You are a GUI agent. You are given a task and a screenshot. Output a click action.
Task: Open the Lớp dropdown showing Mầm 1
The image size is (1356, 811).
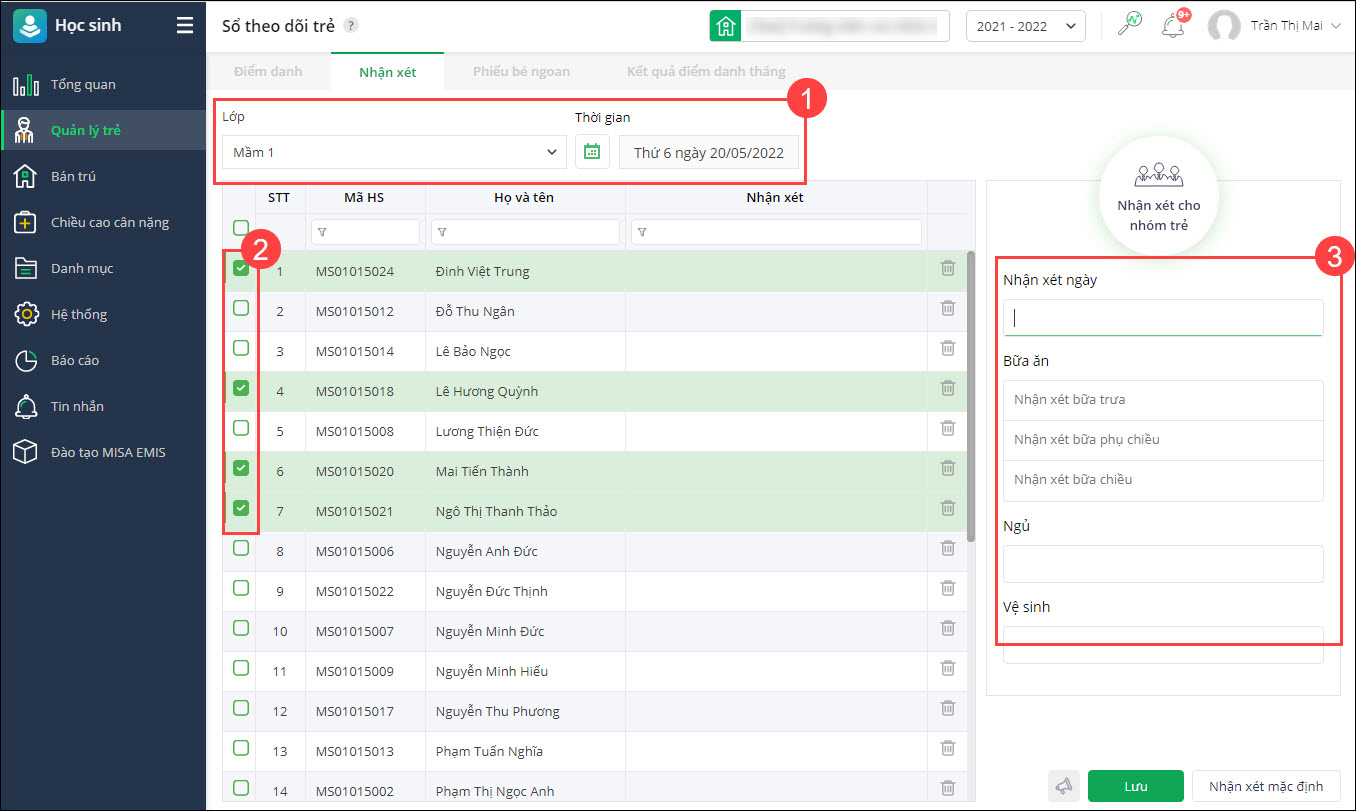click(x=394, y=152)
